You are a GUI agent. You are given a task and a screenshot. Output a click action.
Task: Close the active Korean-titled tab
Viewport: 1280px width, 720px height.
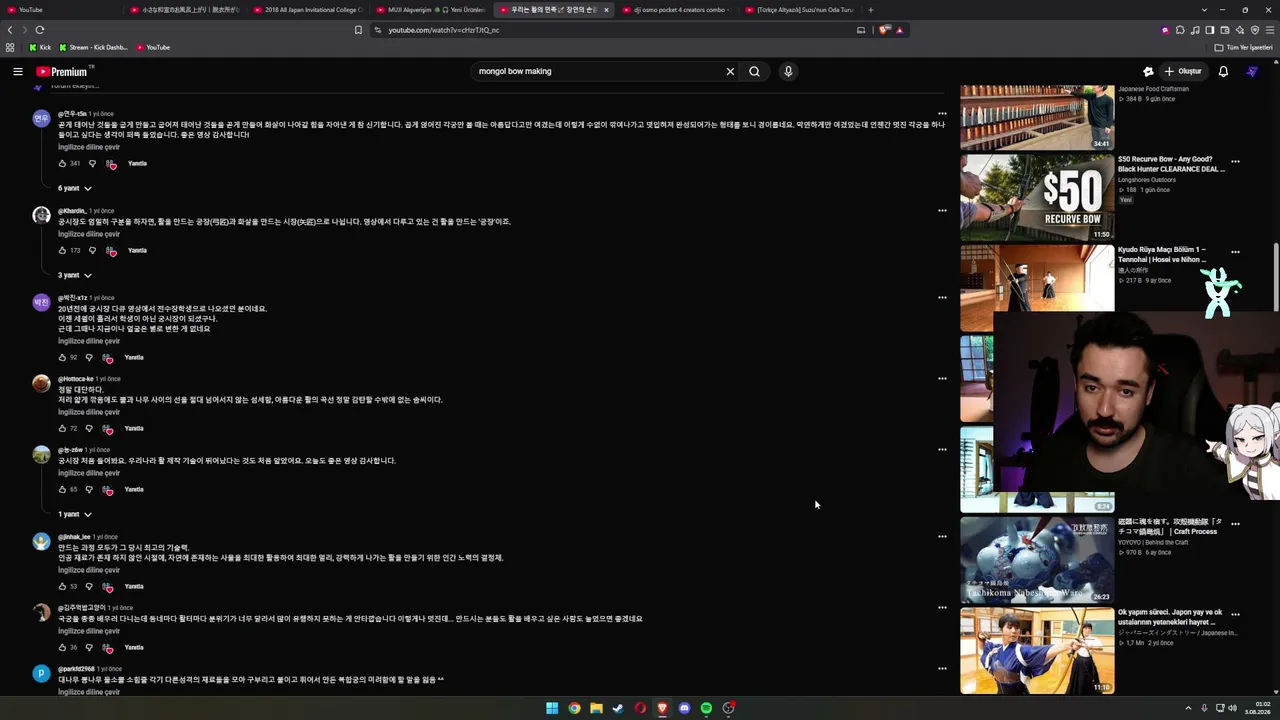pos(606,10)
